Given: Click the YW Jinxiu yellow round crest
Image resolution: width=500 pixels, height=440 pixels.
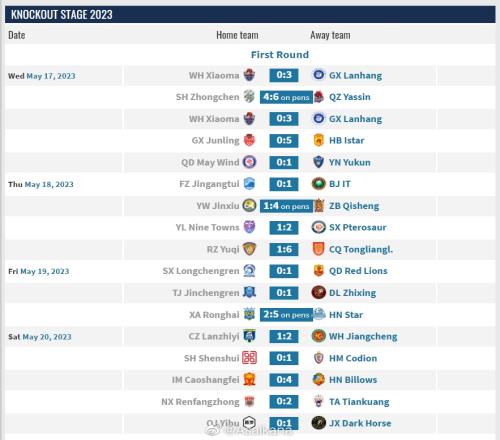Looking at the screenshot, I should tap(249, 206).
